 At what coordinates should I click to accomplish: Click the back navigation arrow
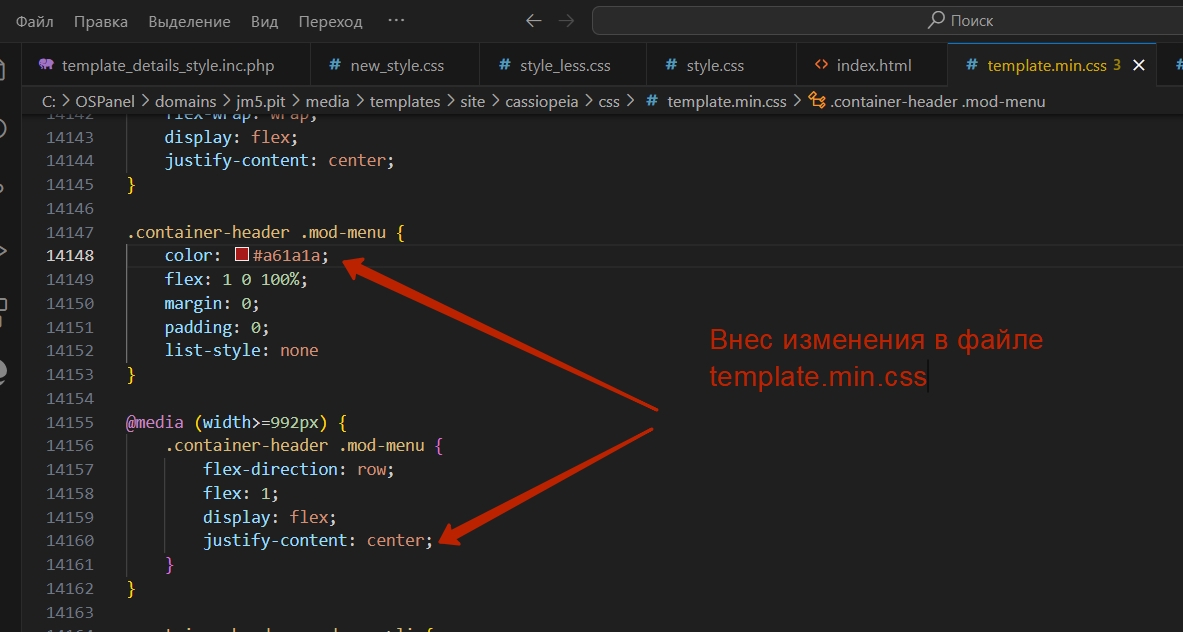(534, 21)
